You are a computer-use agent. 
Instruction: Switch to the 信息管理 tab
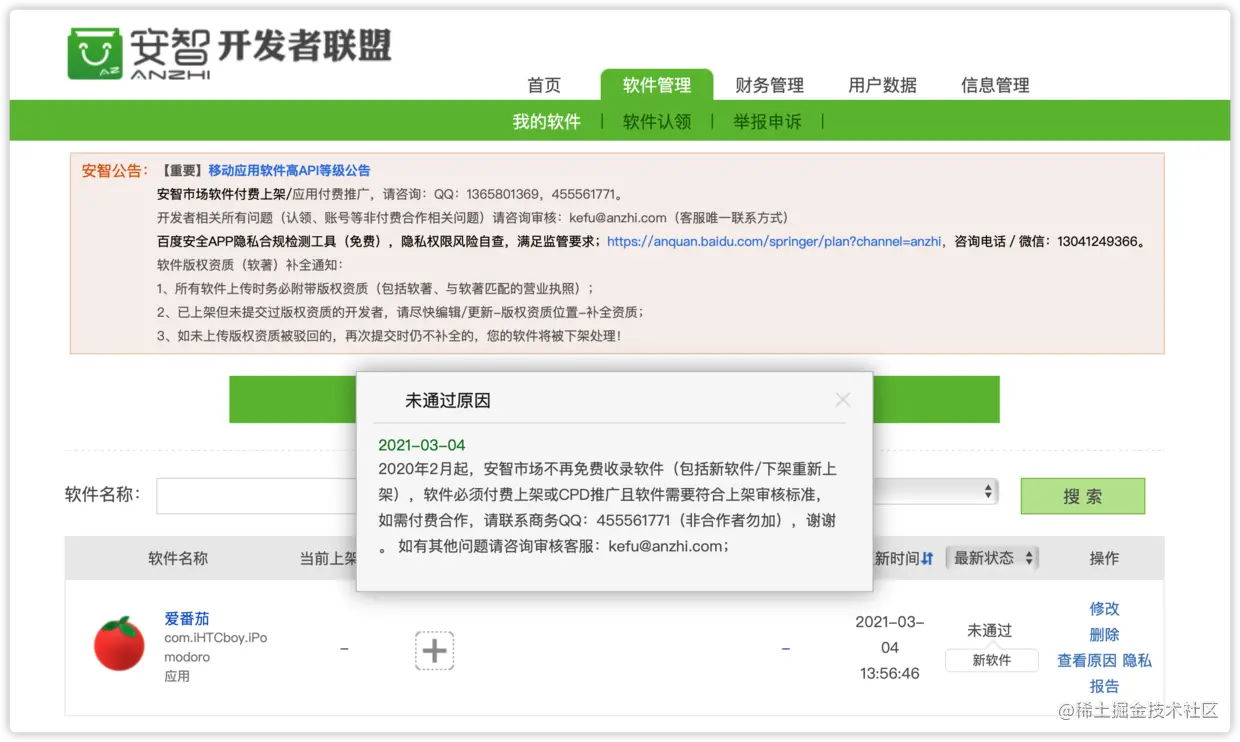click(995, 85)
